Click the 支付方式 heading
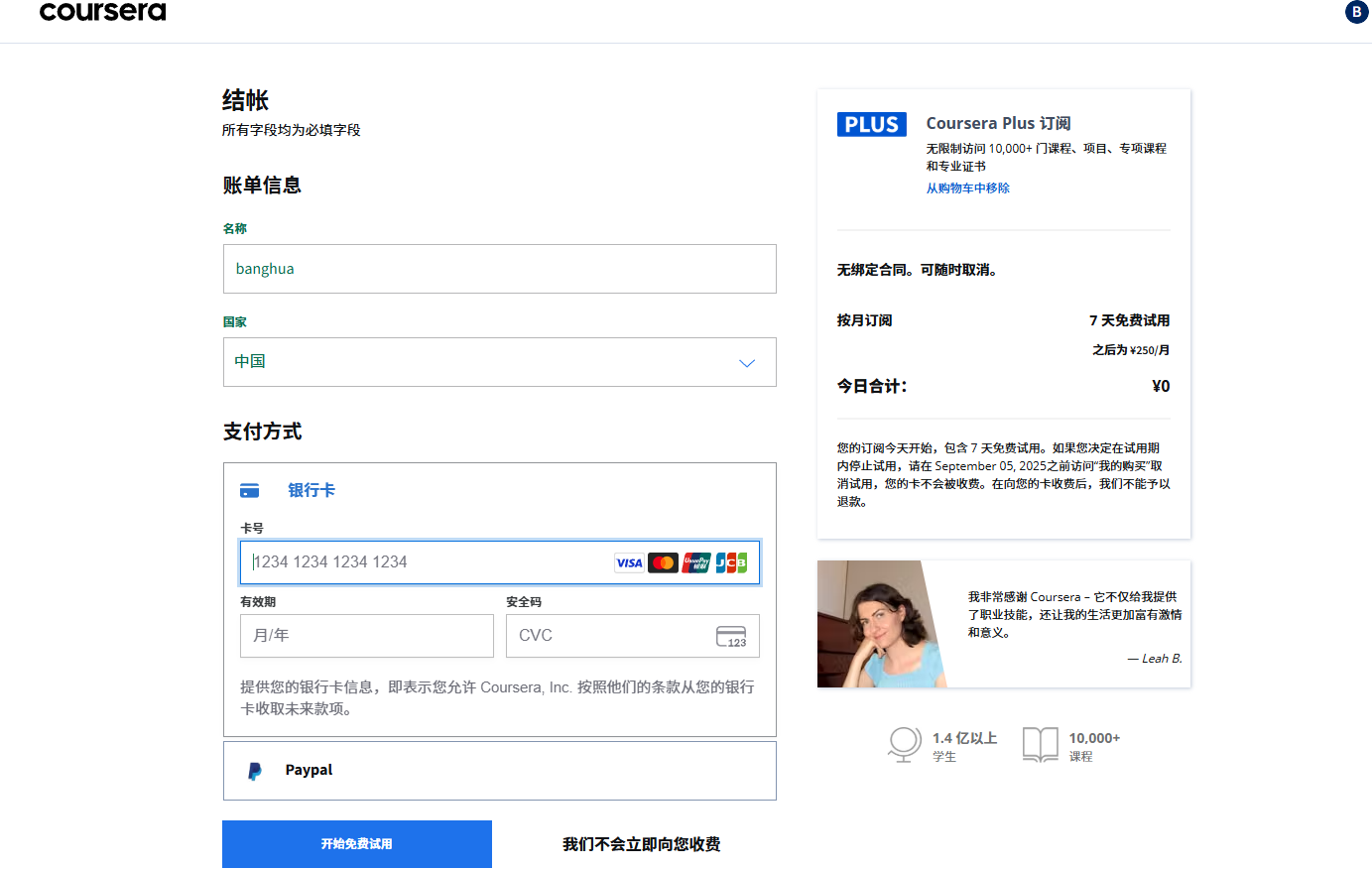The width and height of the screenshot is (1372, 869). pos(262,432)
